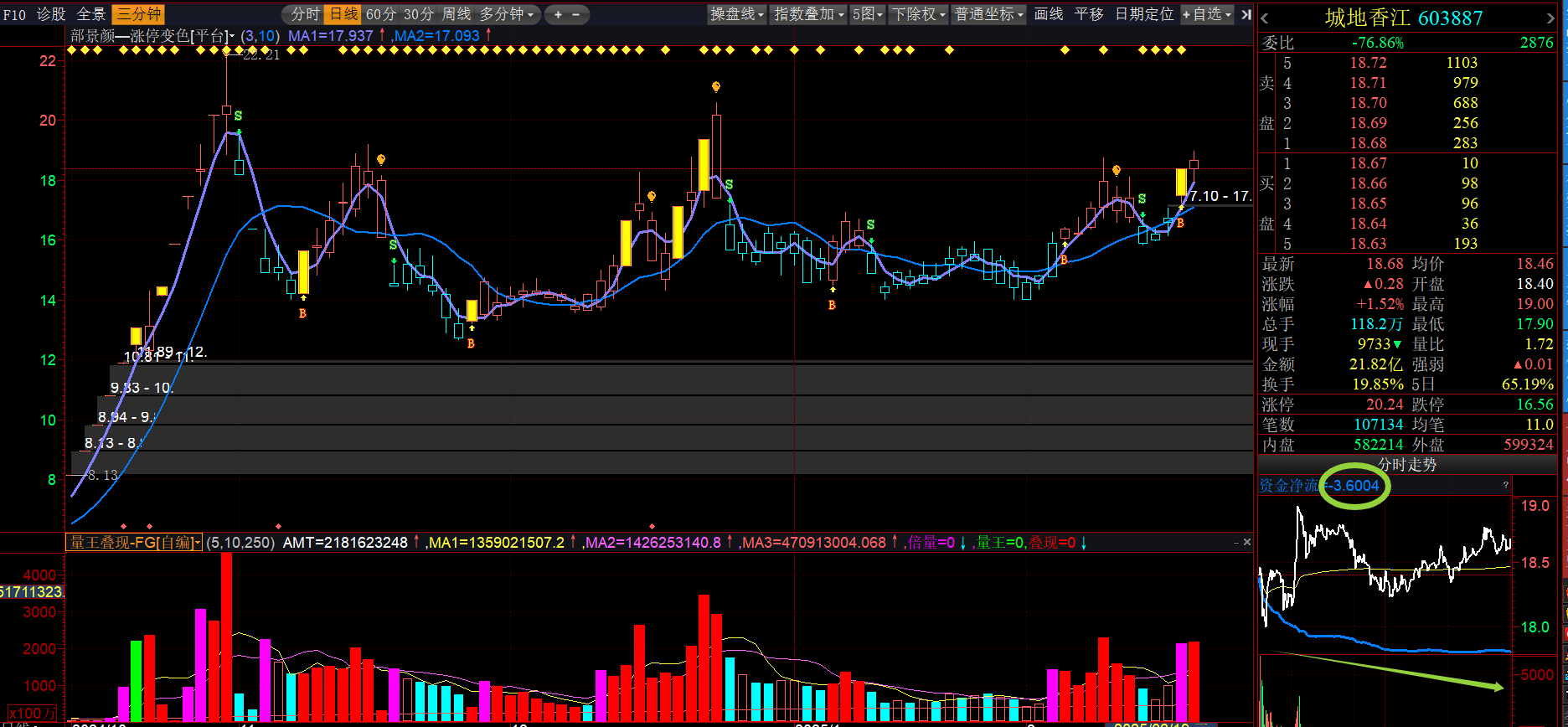1568x727 pixels.
Task: Open the 分时走势 intraday trend header
Action: click(1407, 465)
